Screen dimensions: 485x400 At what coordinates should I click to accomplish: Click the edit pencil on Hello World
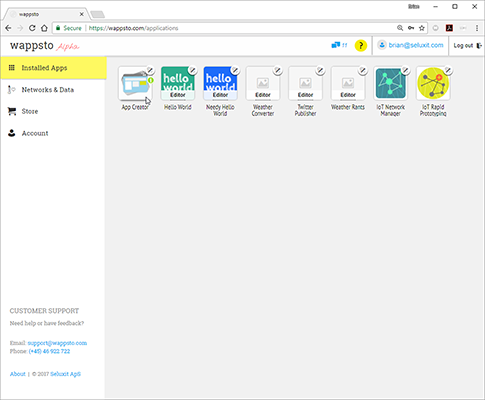tap(193, 70)
